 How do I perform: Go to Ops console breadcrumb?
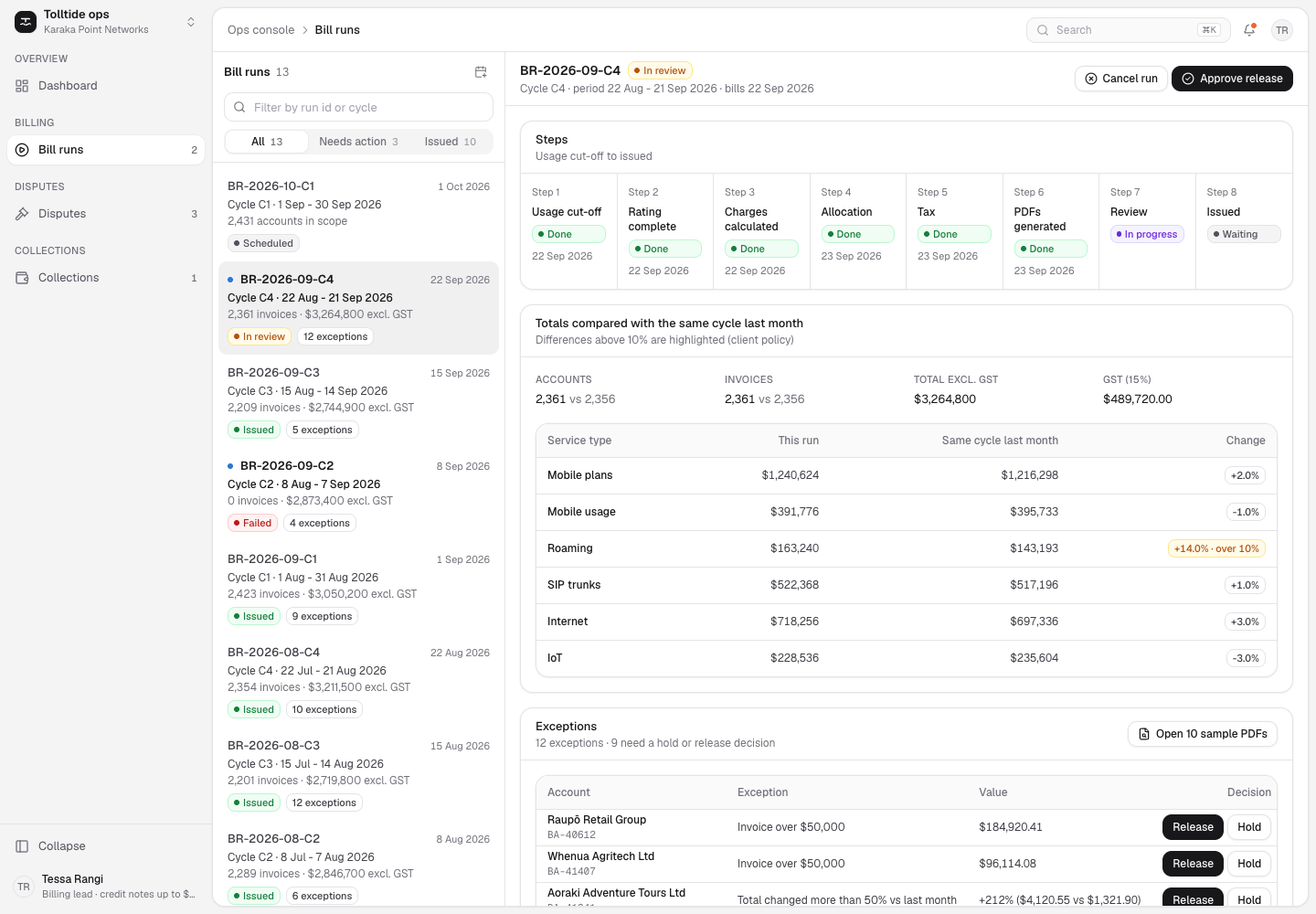[x=261, y=30]
